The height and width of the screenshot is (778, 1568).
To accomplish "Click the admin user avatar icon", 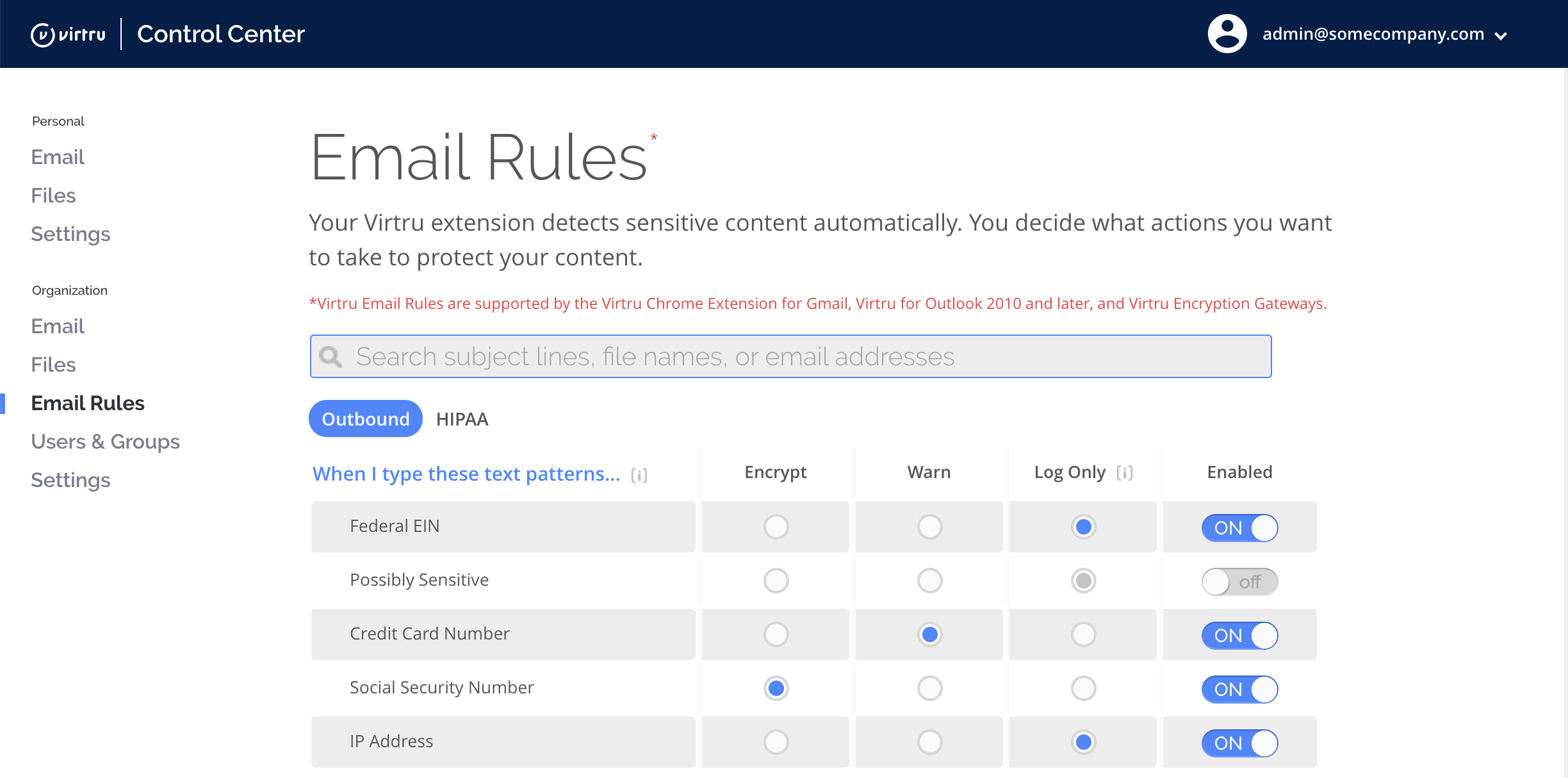I will tap(1227, 34).
